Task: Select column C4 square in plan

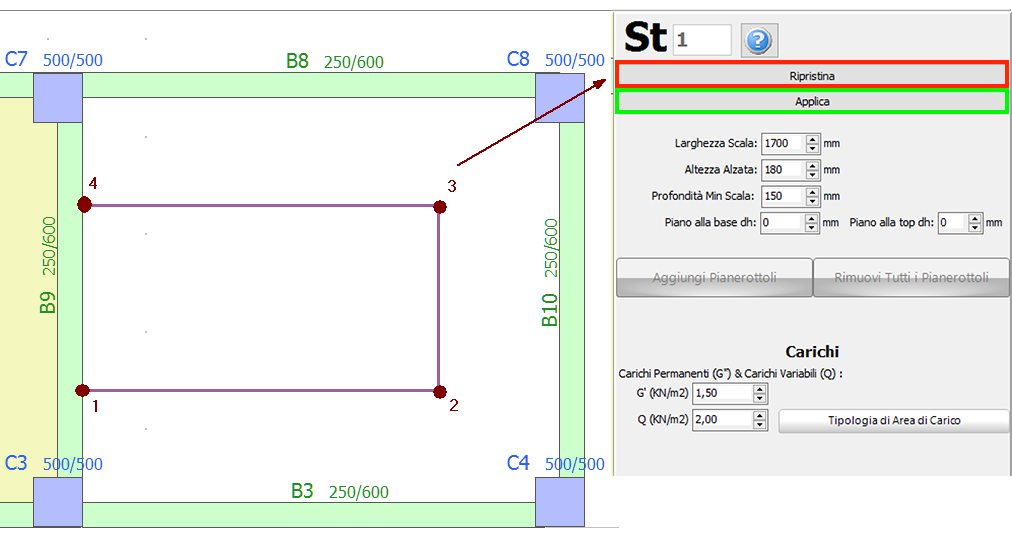Action: click(559, 501)
